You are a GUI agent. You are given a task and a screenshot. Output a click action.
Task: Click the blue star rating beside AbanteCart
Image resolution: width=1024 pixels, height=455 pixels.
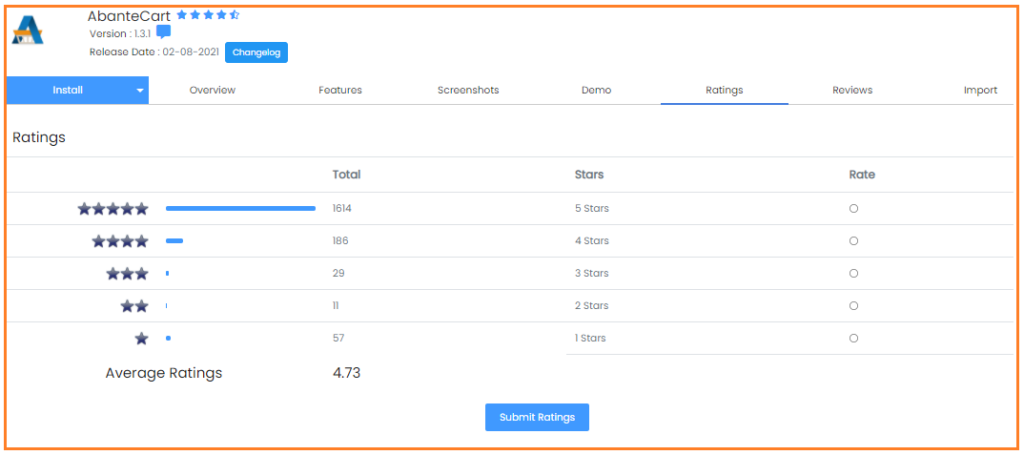click(208, 14)
